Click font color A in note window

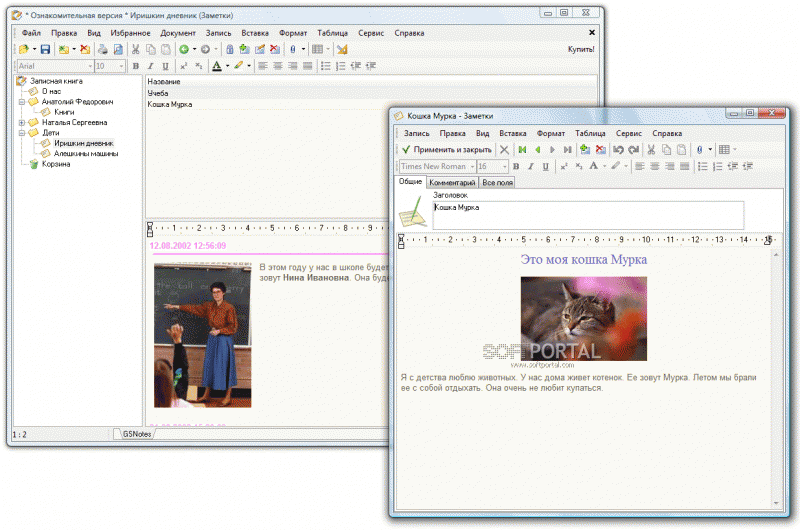point(593,166)
